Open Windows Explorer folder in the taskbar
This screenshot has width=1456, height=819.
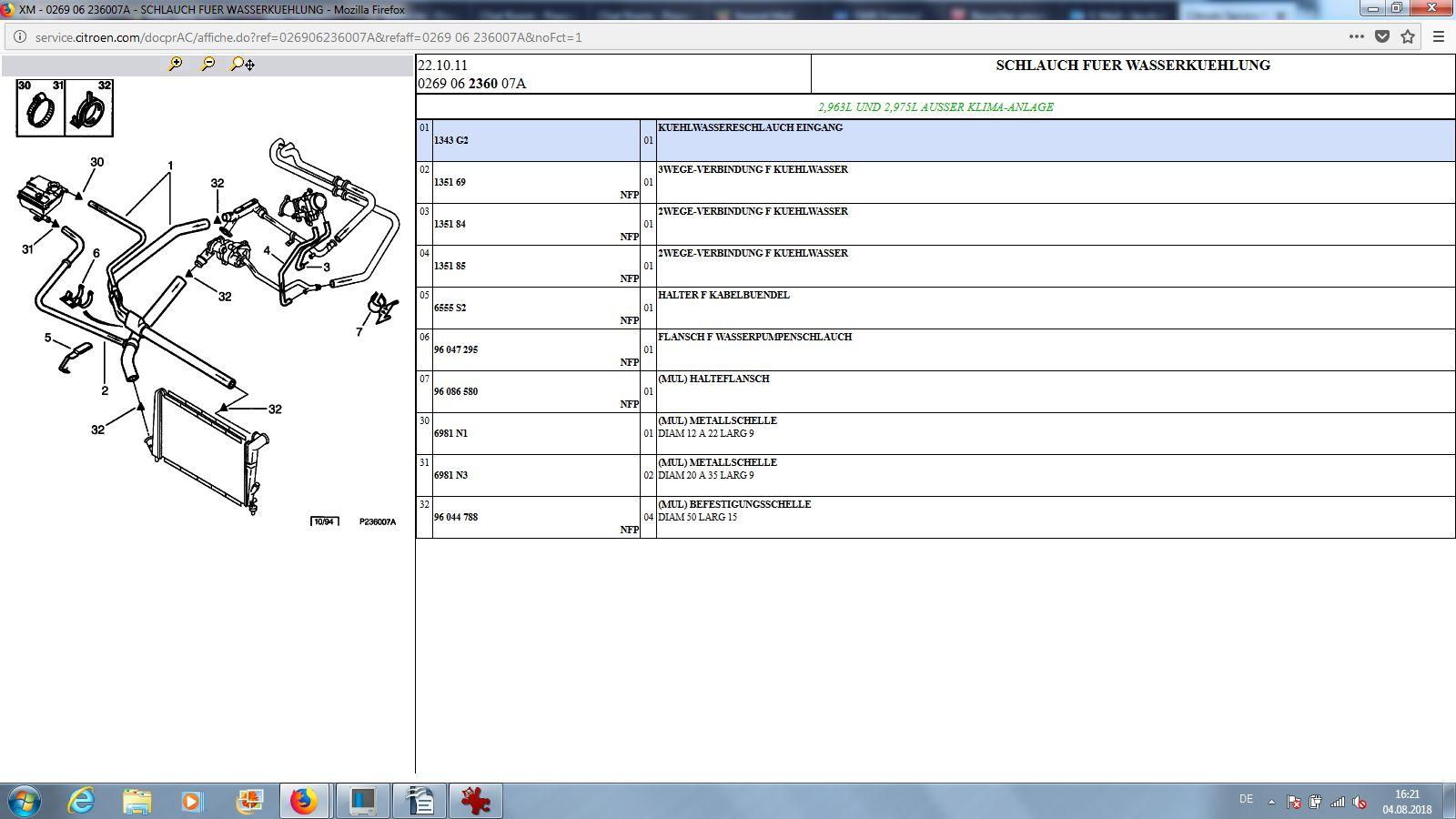pyautogui.click(x=137, y=801)
